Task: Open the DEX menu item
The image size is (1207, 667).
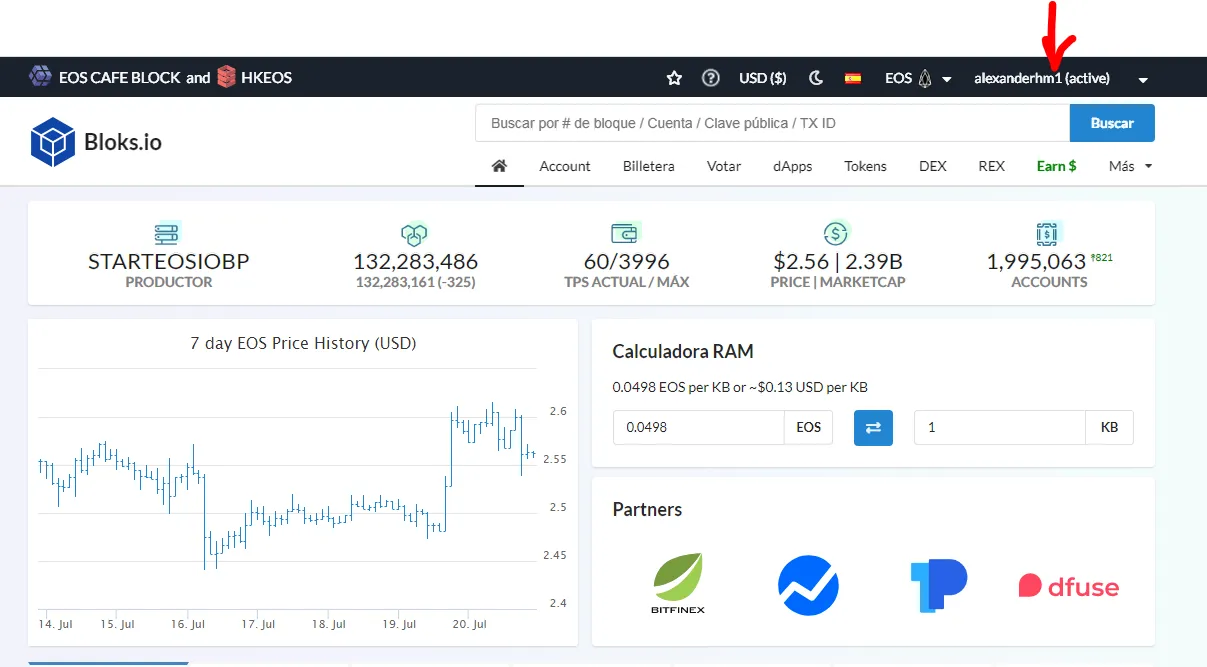Action: click(933, 166)
